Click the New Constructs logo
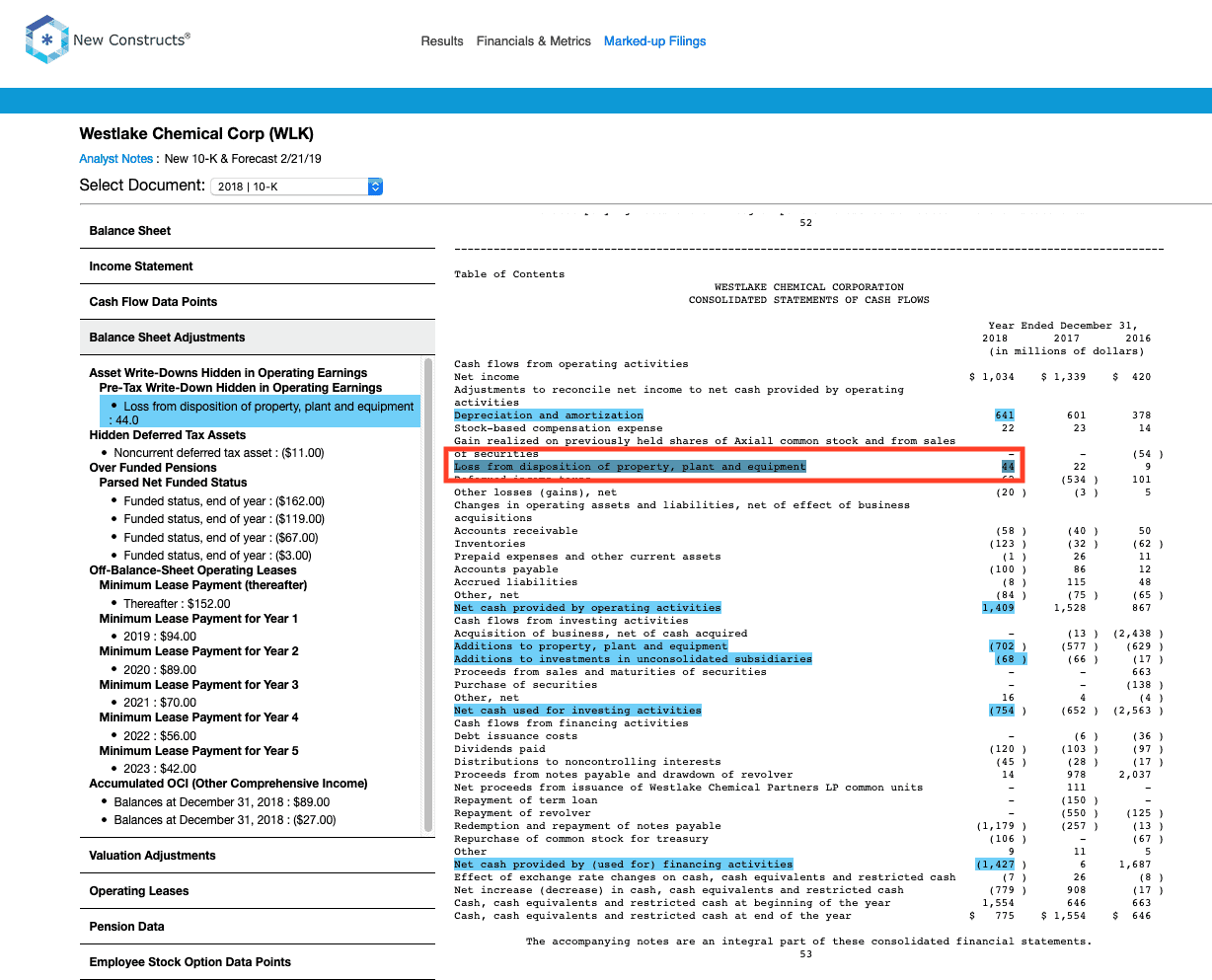 [108, 40]
